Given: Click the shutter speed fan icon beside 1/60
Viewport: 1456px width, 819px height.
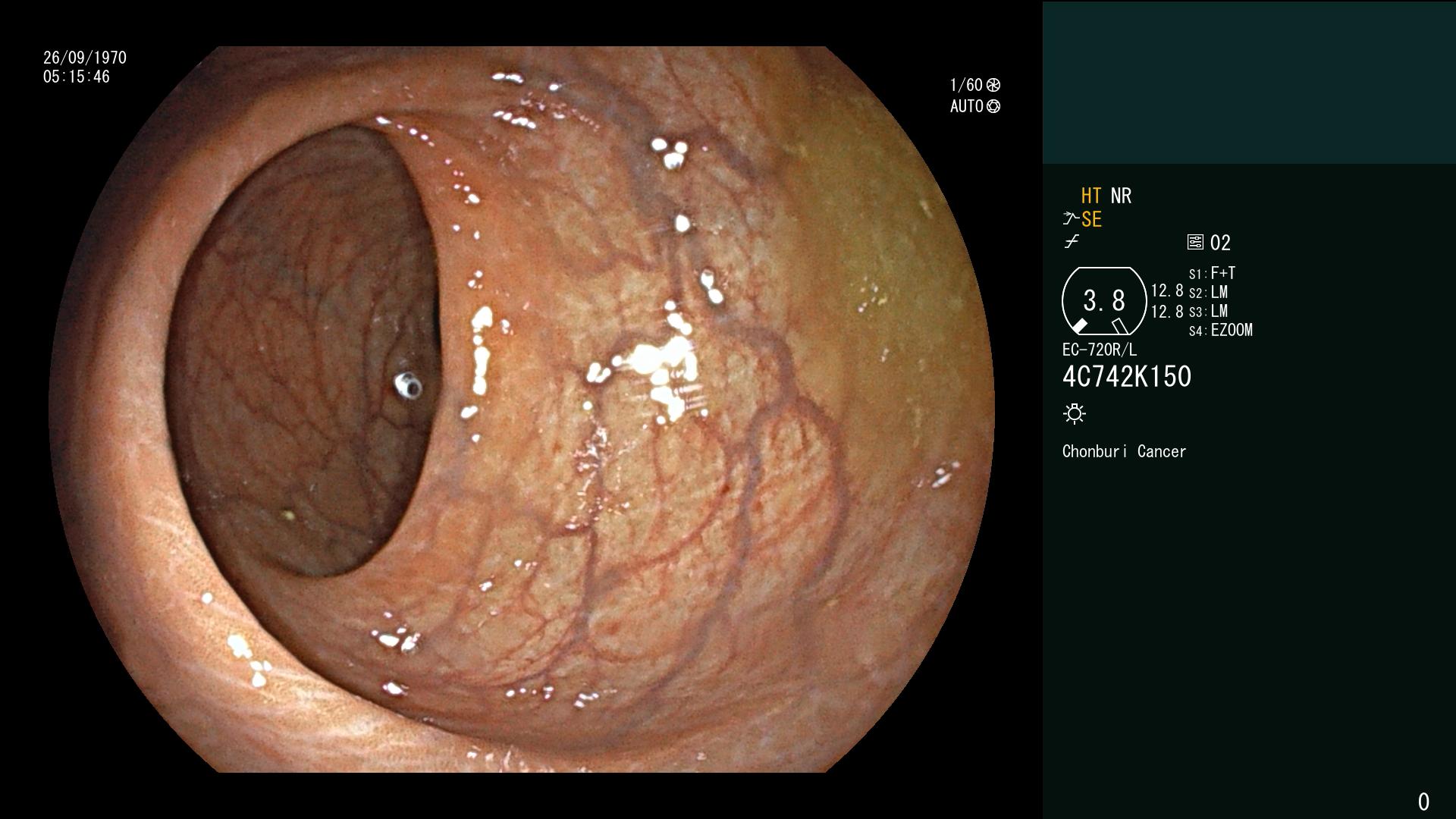Looking at the screenshot, I should point(993,85).
